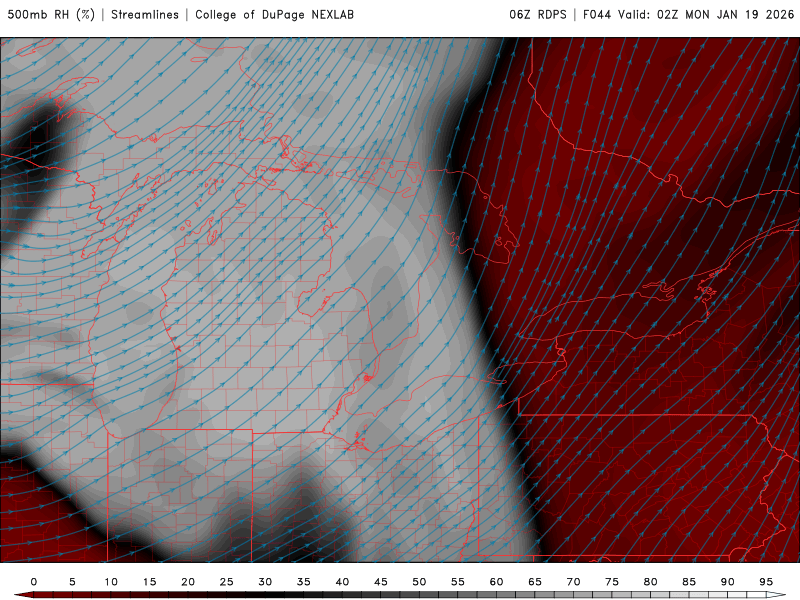The width and height of the screenshot is (800, 600).
Task: Click the "45" label on the color scale
Action: 381,582
